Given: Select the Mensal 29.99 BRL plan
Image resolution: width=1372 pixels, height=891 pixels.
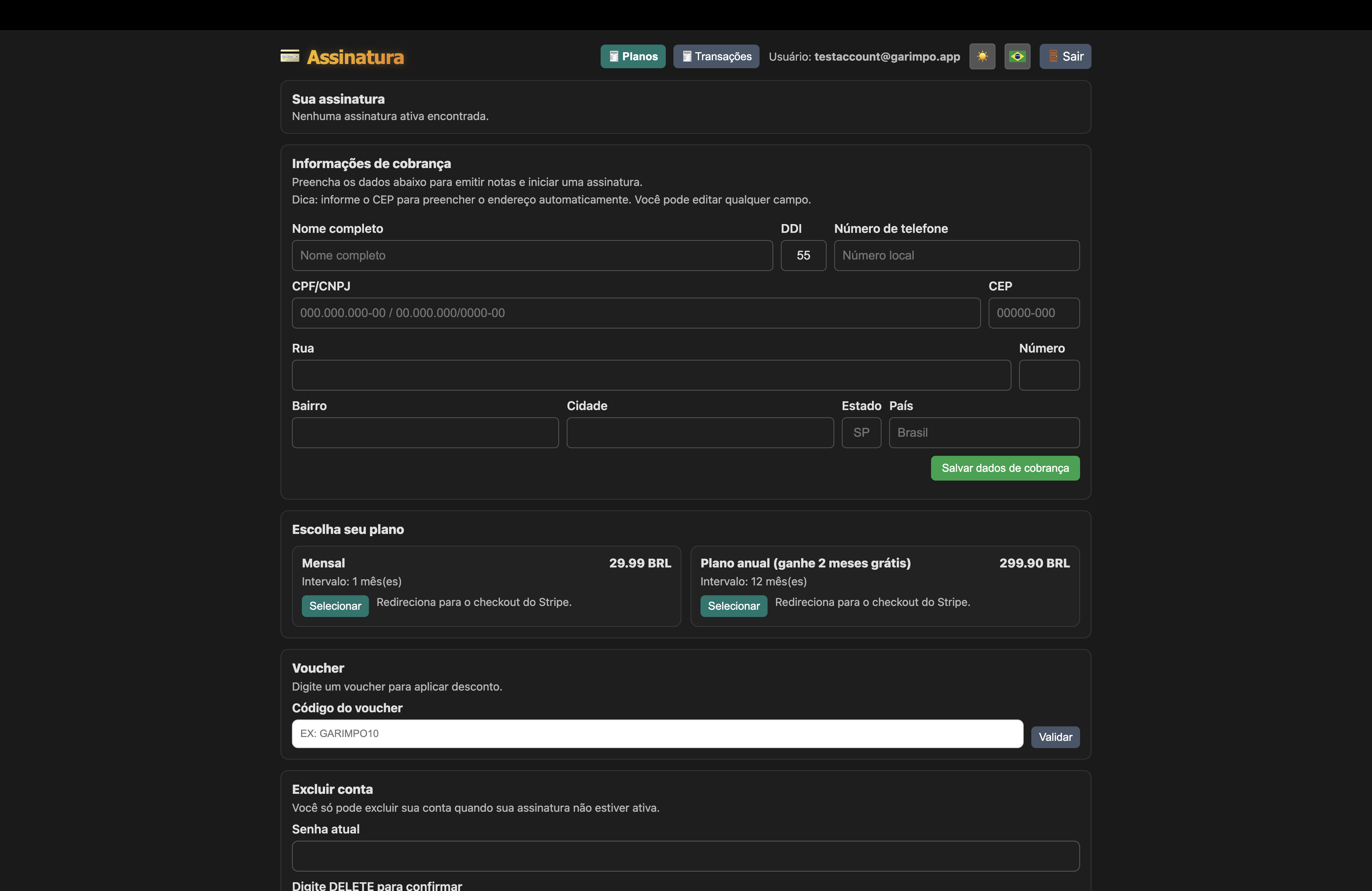Looking at the screenshot, I should [x=335, y=606].
